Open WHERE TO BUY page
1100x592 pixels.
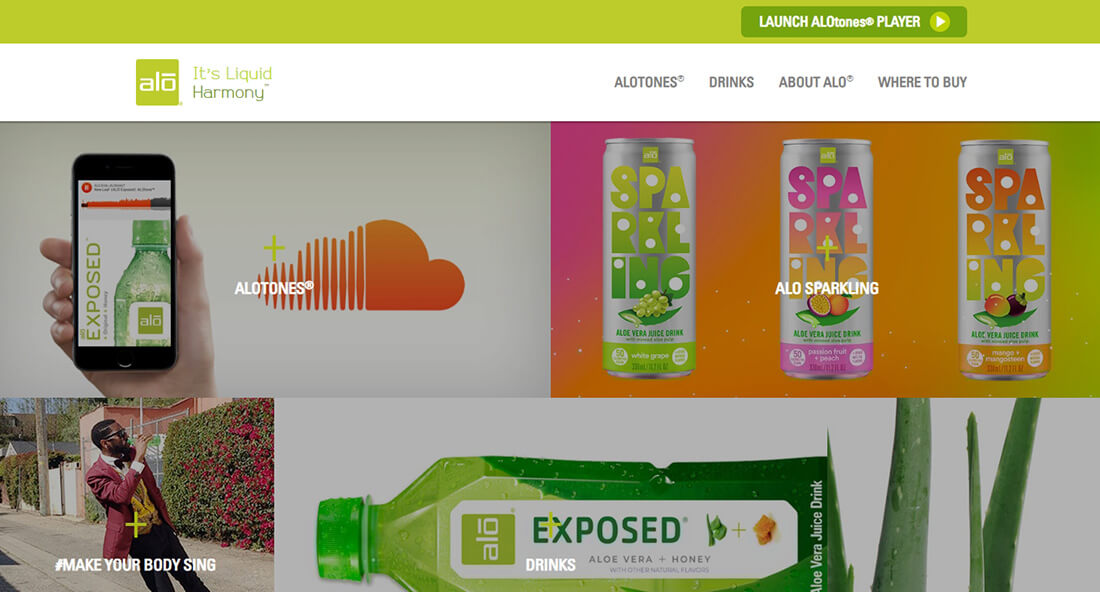922,82
